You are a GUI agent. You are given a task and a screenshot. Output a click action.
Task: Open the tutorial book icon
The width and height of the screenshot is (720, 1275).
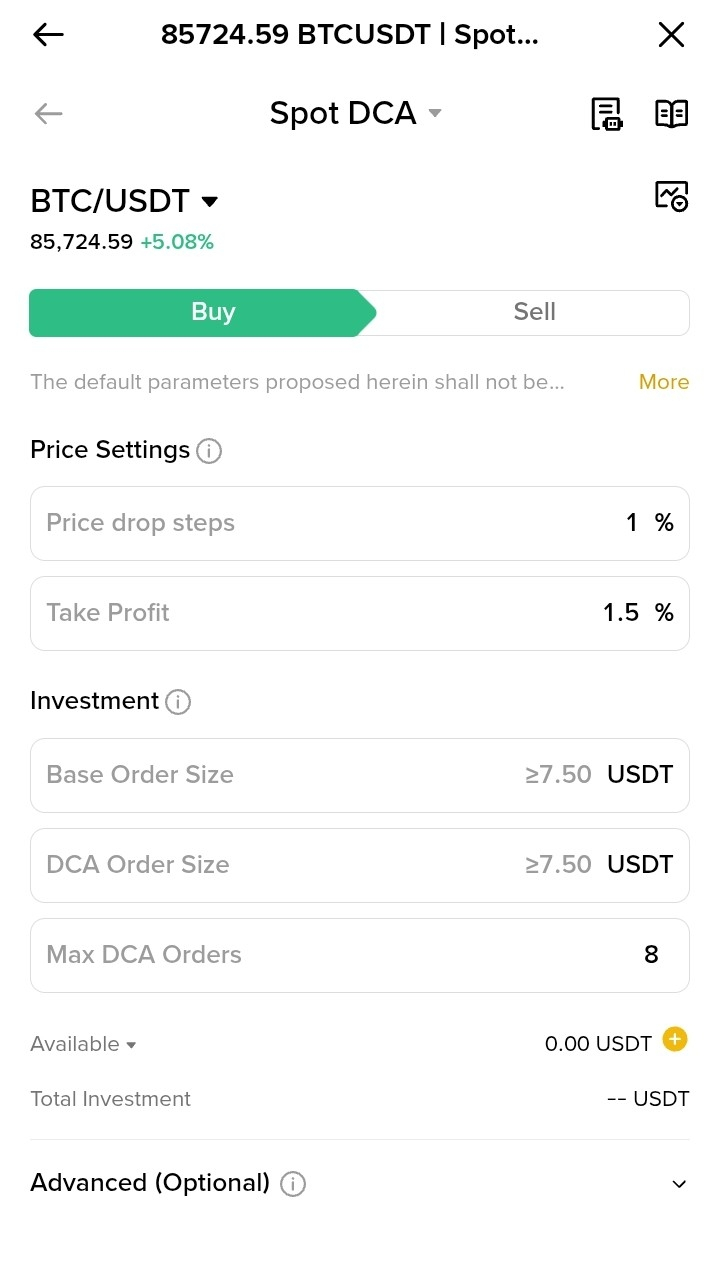[x=672, y=114]
